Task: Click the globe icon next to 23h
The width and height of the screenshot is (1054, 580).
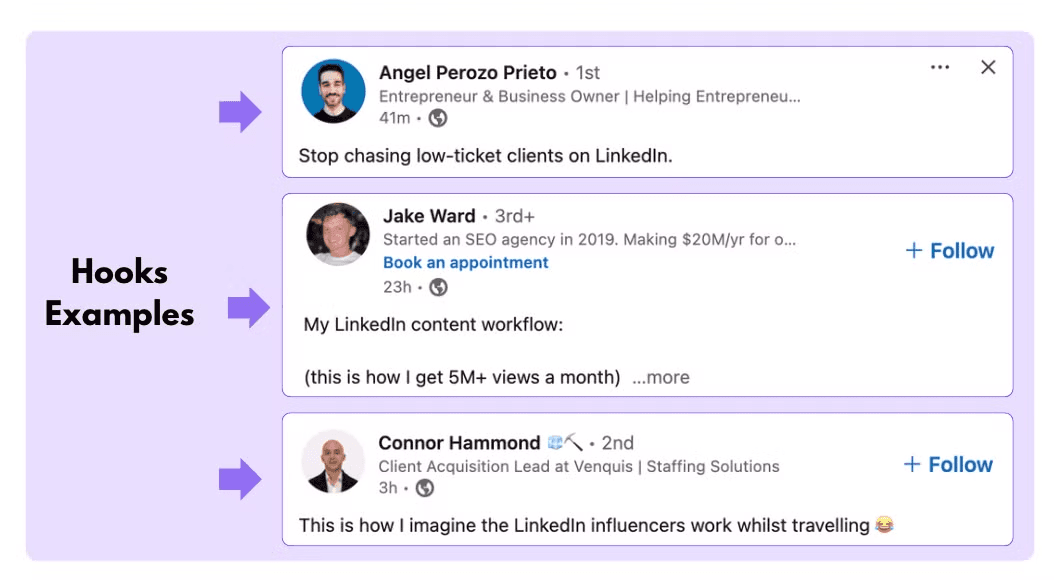Action: click(x=438, y=288)
